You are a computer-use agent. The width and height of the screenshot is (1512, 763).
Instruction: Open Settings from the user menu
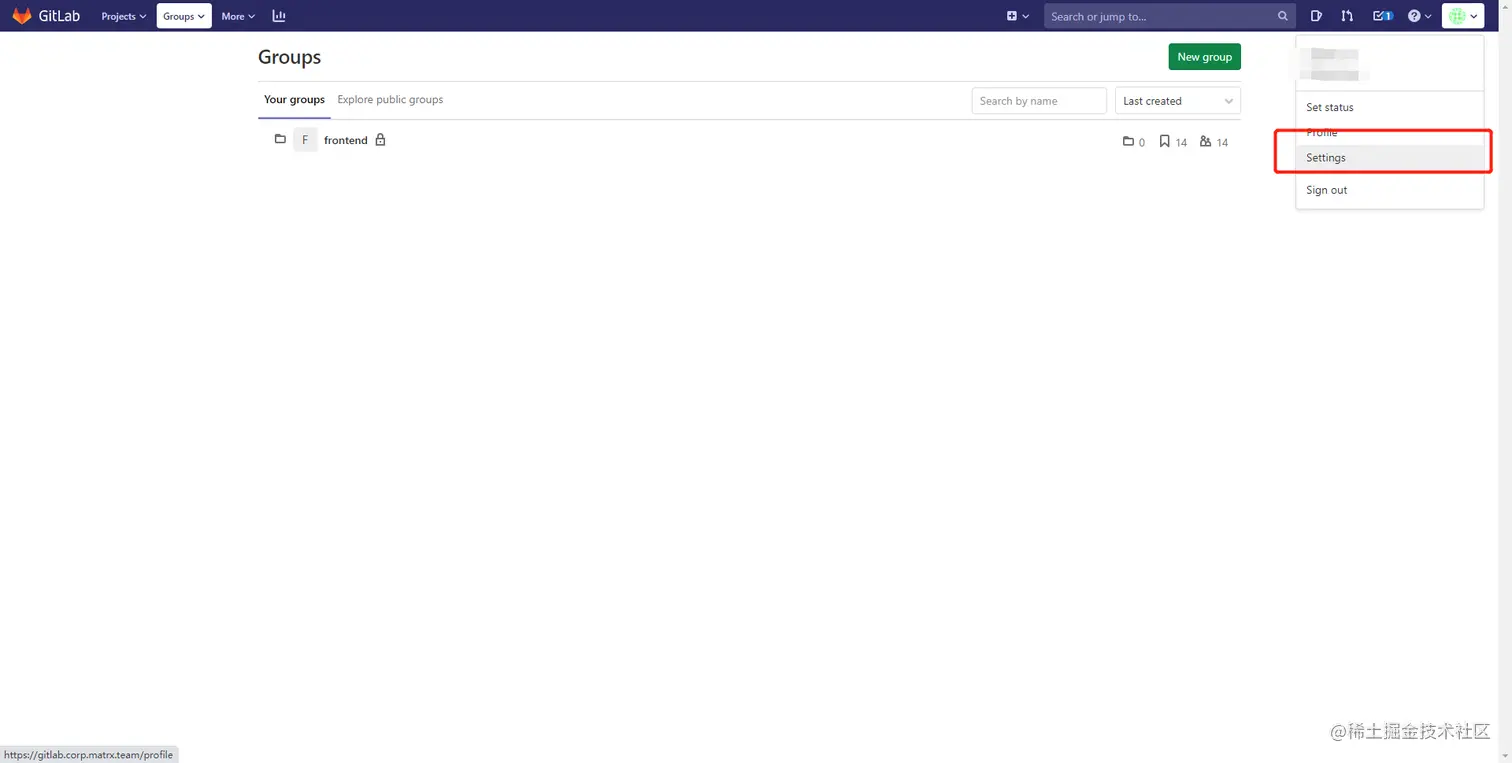[x=1325, y=157]
